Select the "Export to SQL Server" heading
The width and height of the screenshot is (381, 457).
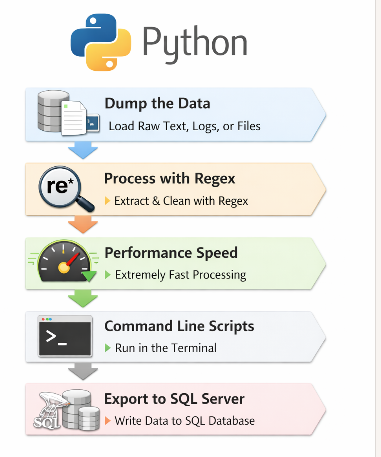(x=174, y=399)
